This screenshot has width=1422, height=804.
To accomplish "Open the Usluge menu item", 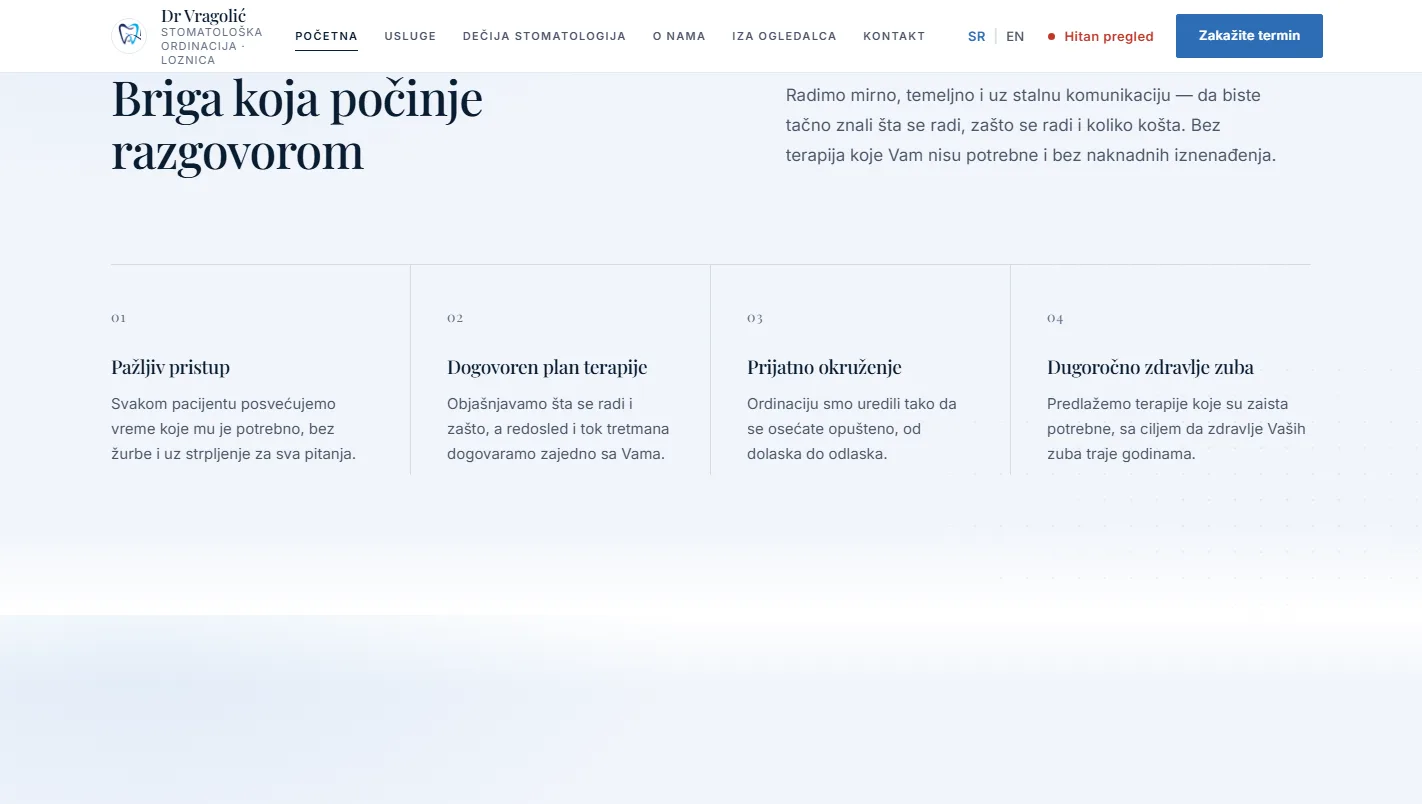I will 410,36.
